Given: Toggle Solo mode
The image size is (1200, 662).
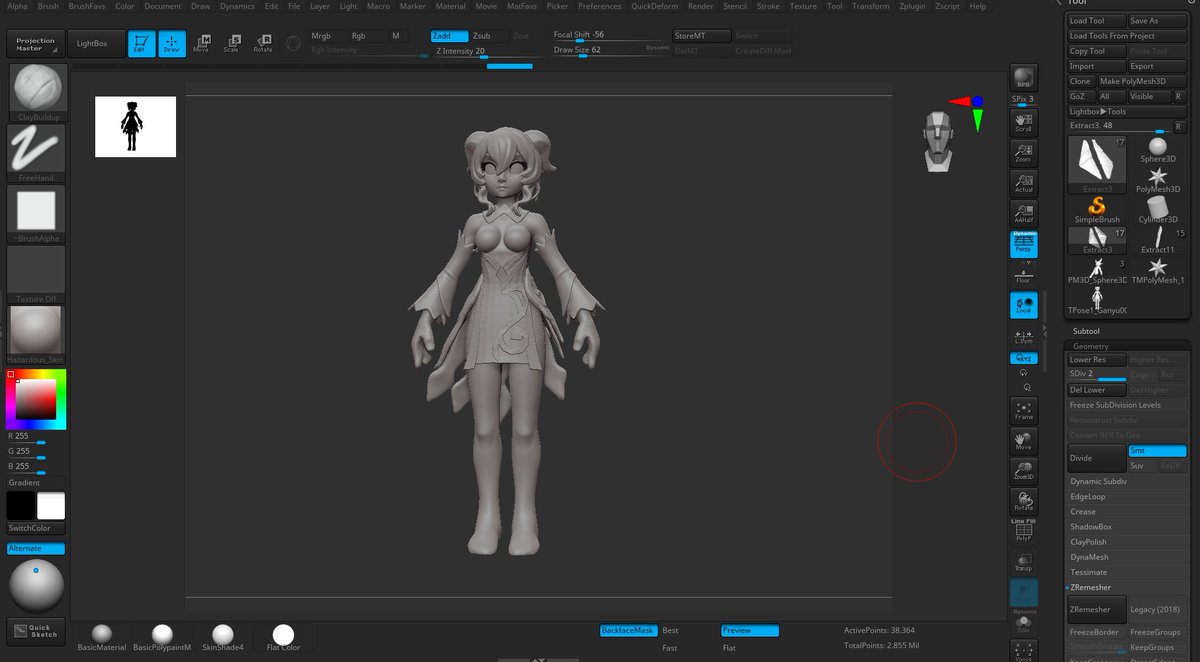Looking at the screenshot, I should (x=1023, y=624).
